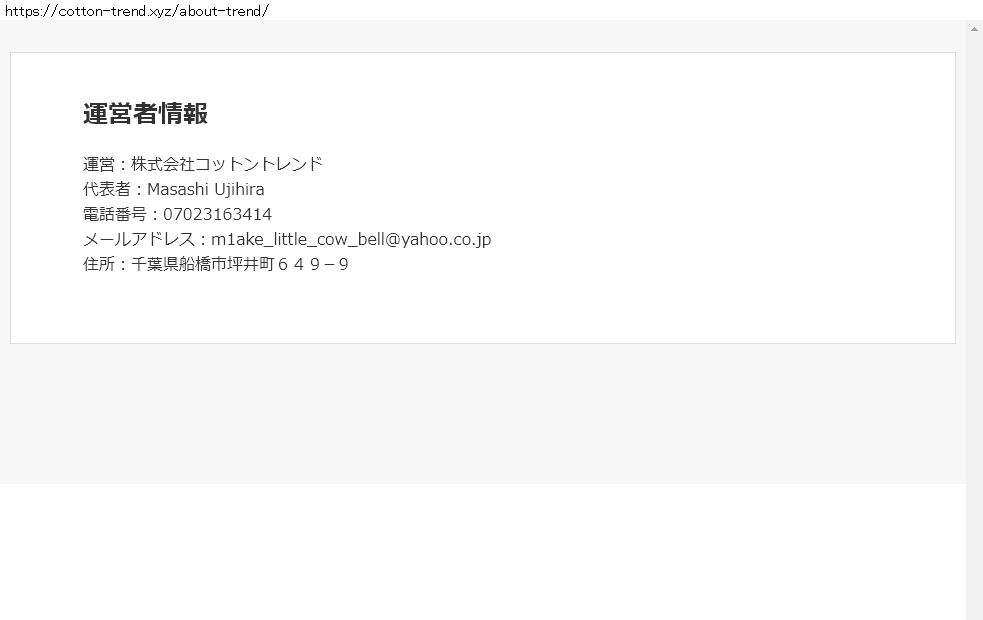
Task: Click the representative name Masashi Ujihira
Action: (x=206, y=189)
